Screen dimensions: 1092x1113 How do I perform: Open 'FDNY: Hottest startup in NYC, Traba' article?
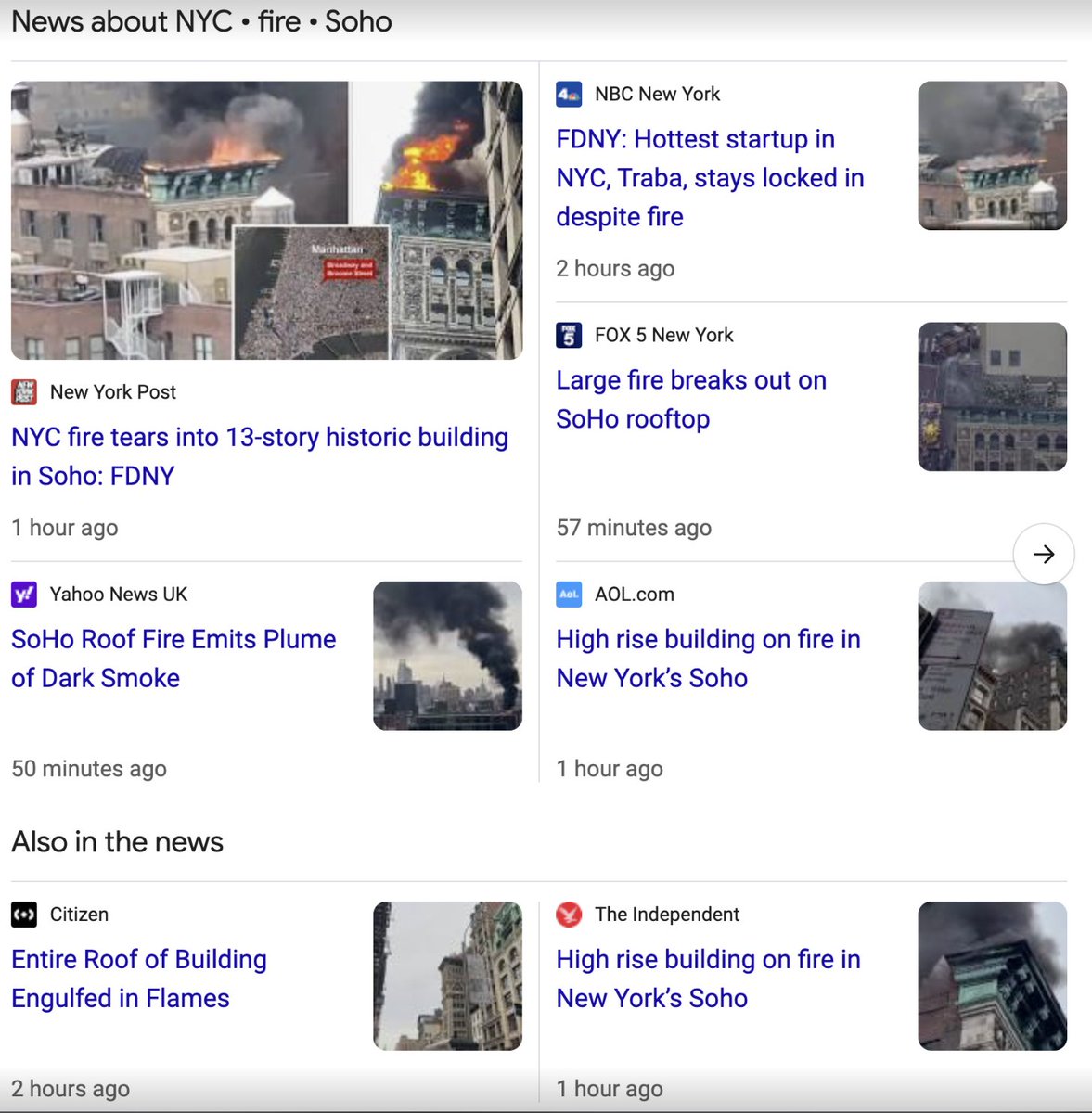coord(710,177)
